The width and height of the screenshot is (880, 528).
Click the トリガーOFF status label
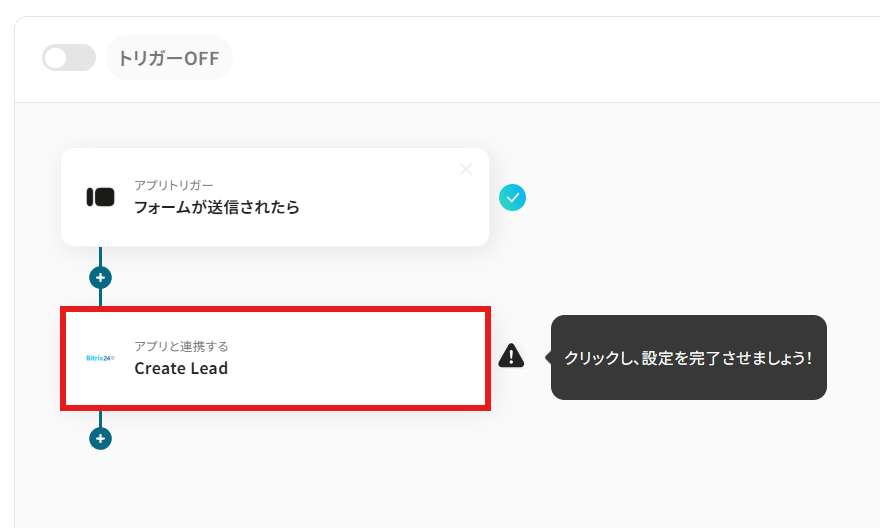tap(168, 58)
